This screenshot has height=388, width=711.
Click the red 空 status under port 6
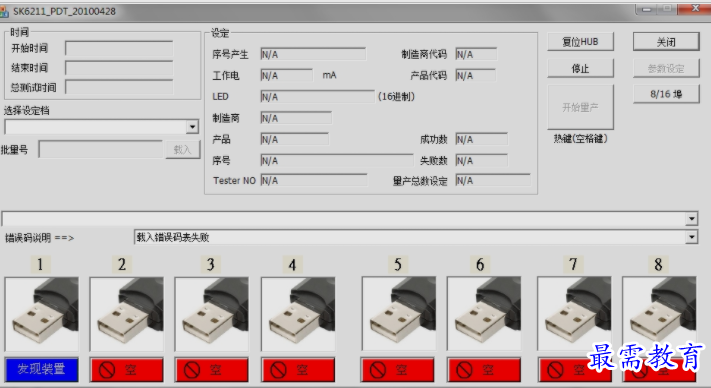tap(484, 370)
